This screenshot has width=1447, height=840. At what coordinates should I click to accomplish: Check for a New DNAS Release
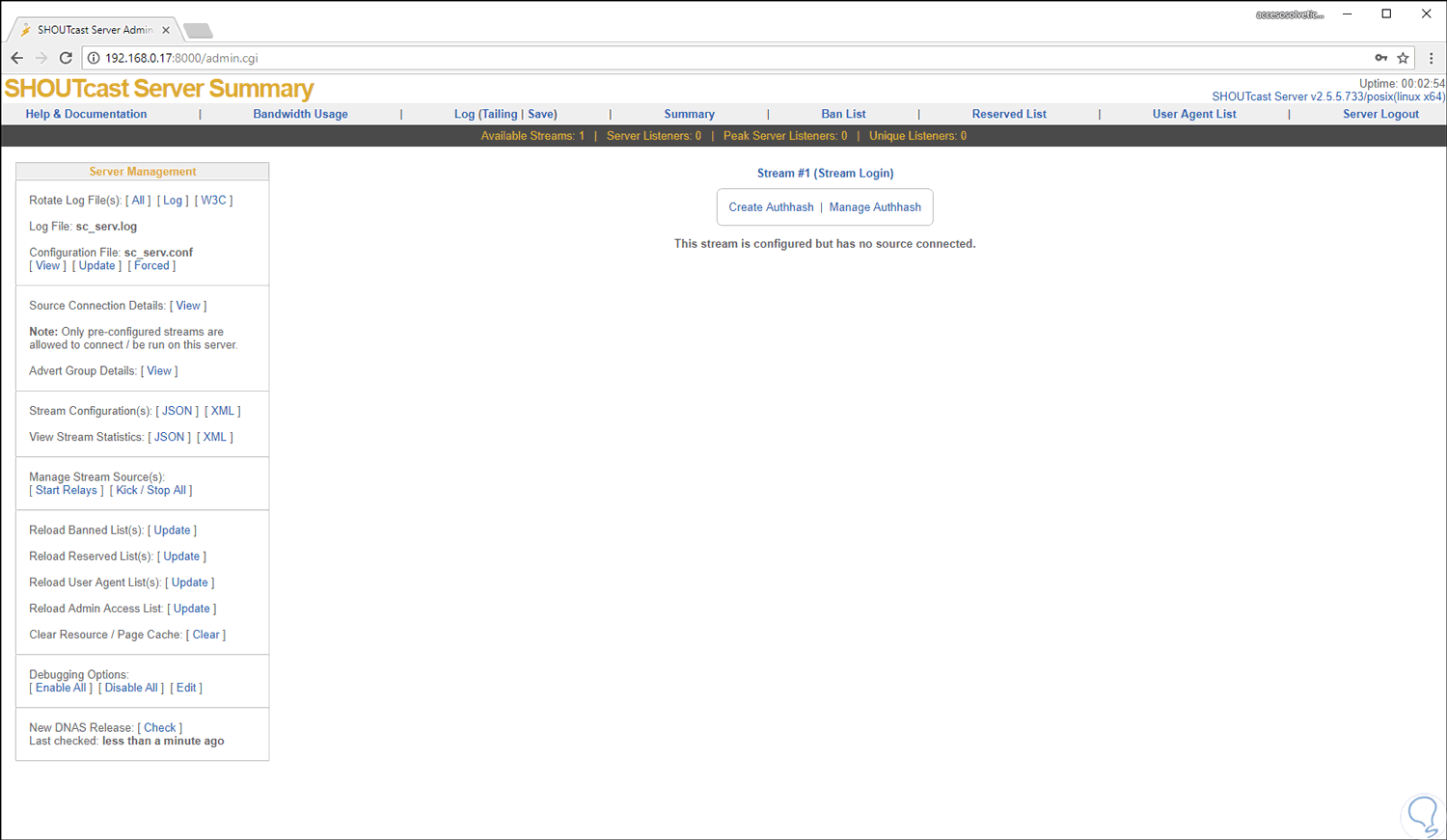(x=160, y=728)
